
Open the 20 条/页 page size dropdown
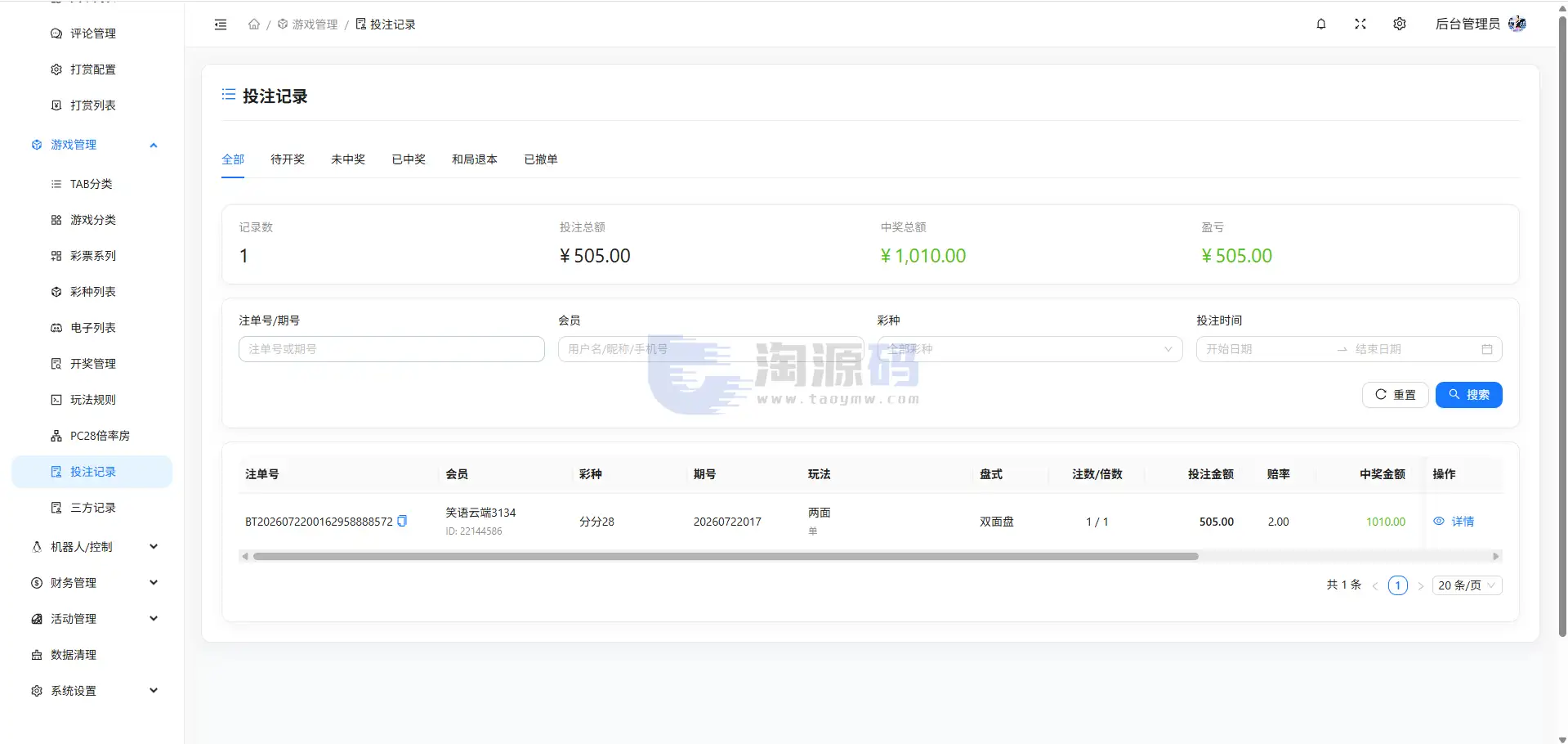(x=1467, y=585)
